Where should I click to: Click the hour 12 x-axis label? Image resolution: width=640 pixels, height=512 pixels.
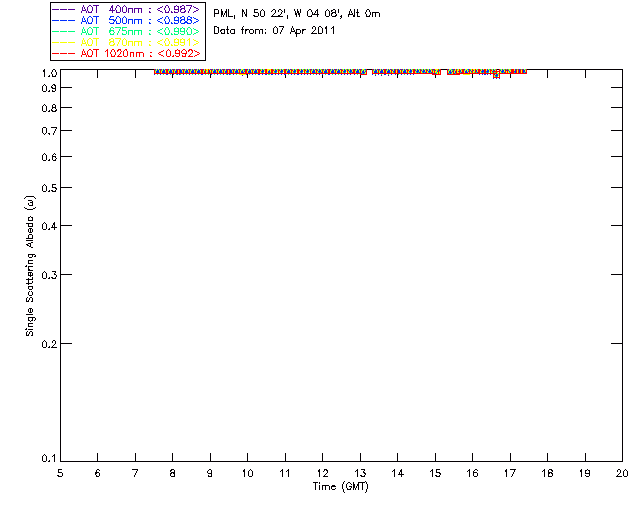click(322, 473)
